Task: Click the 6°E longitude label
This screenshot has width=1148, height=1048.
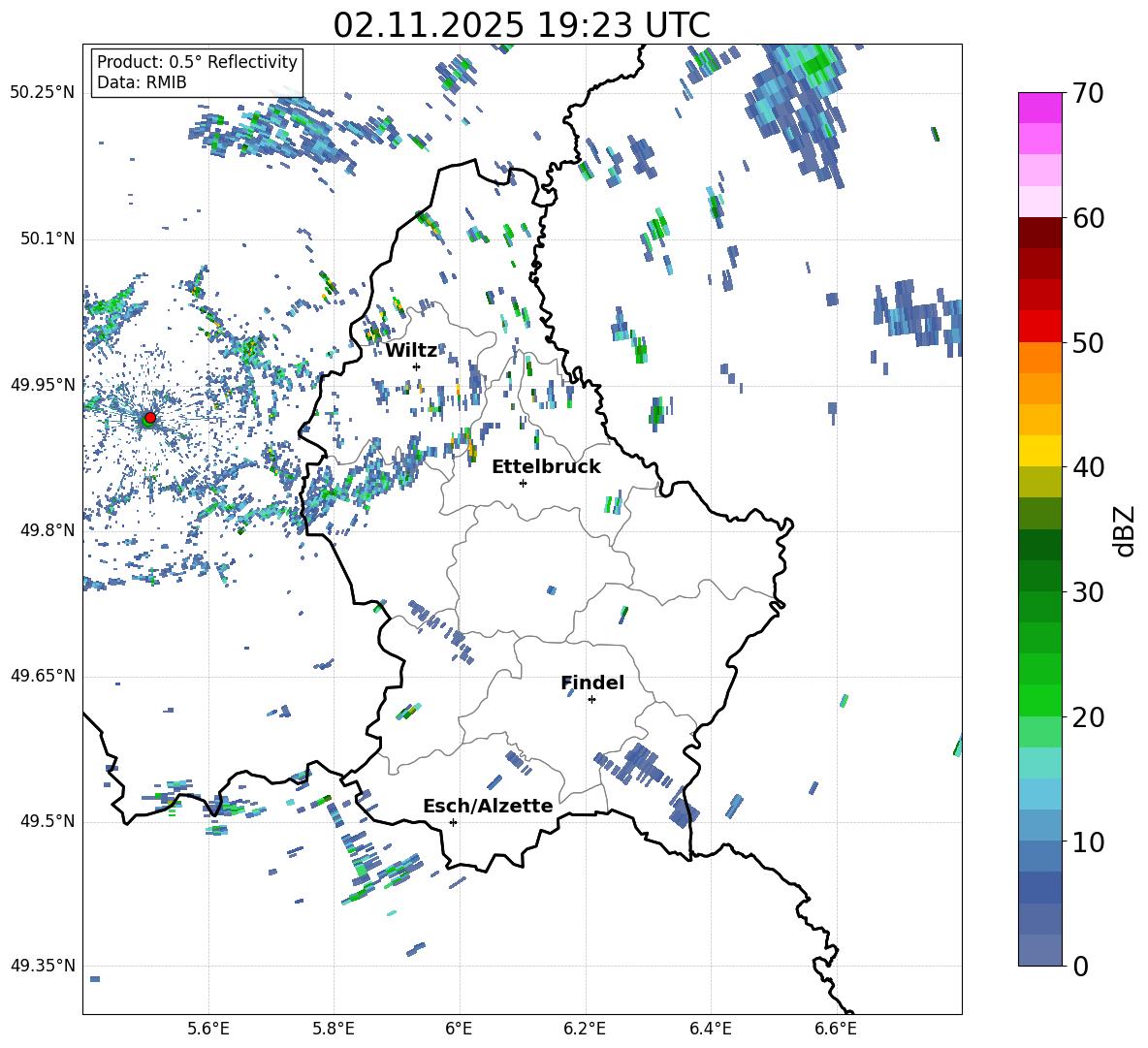Action: click(x=459, y=1030)
